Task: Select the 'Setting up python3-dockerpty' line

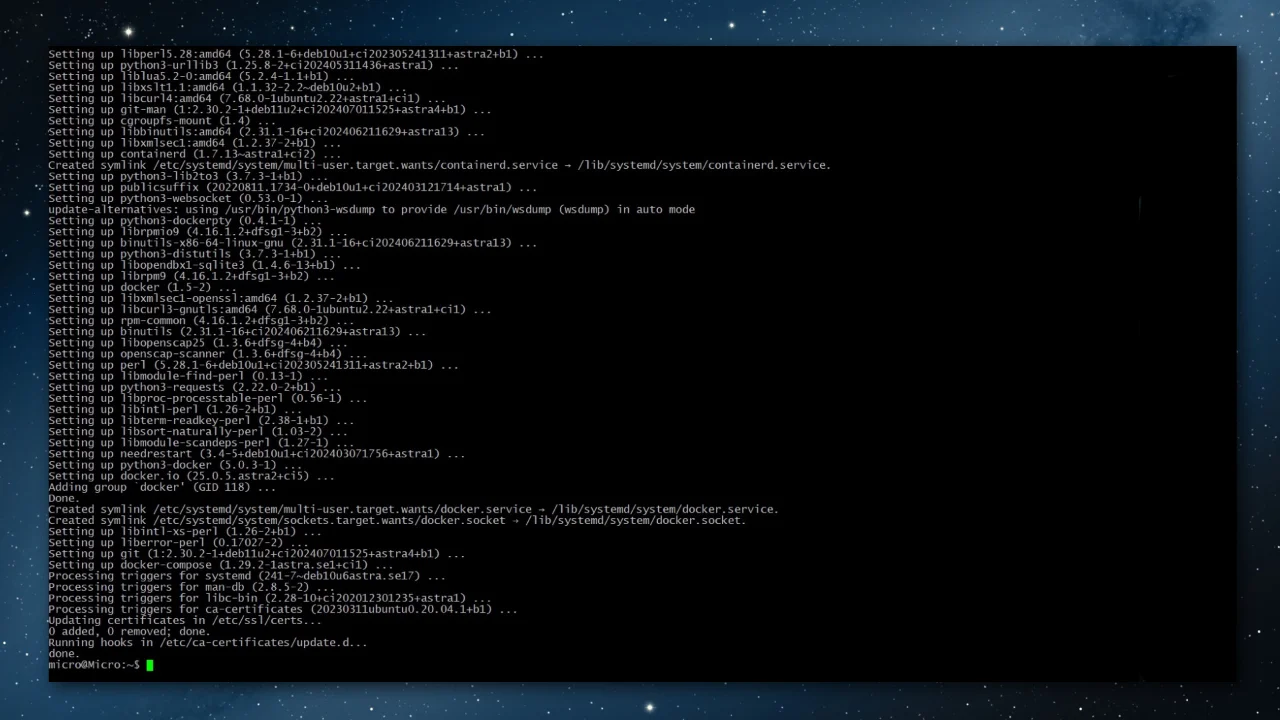Action: point(185,220)
